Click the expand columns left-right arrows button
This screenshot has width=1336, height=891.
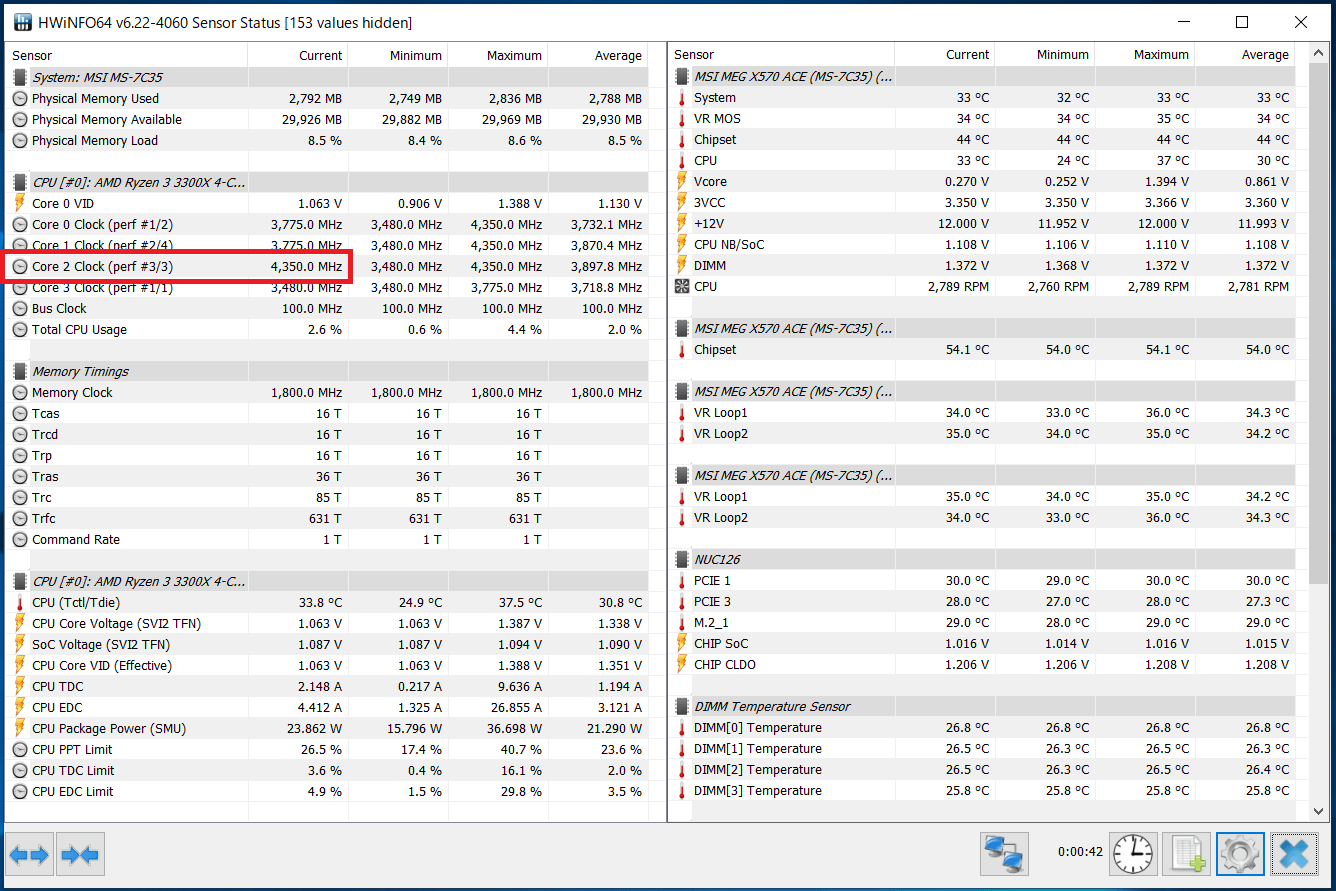[x=30, y=855]
